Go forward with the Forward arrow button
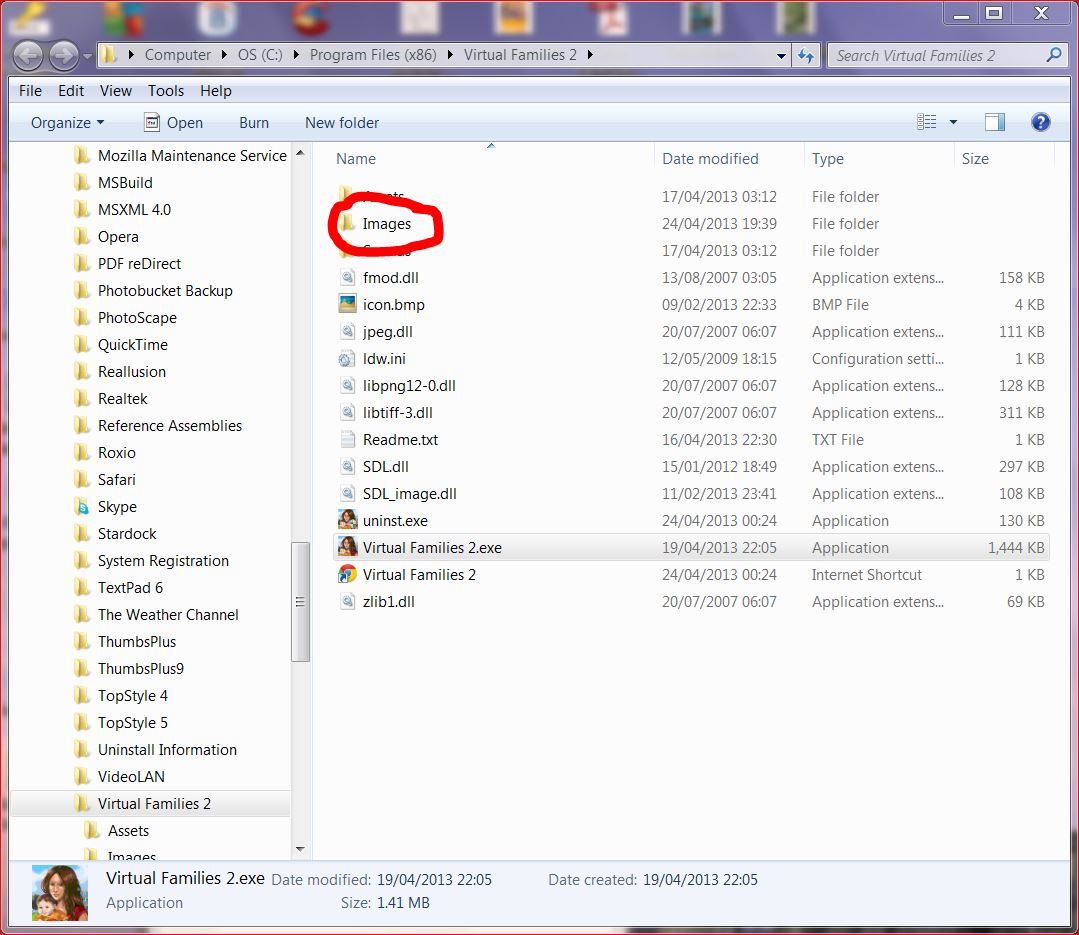The height and width of the screenshot is (935, 1079). tap(64, 56)
